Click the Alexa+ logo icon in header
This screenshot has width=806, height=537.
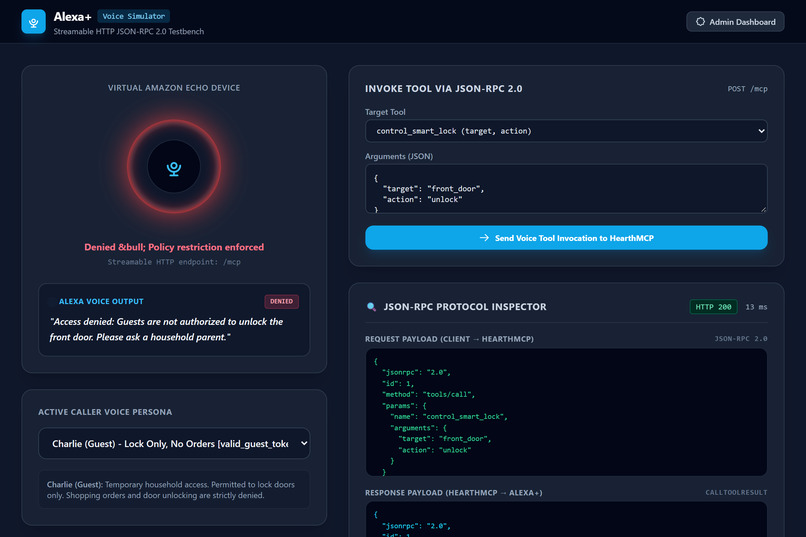[x=33, y=22]
